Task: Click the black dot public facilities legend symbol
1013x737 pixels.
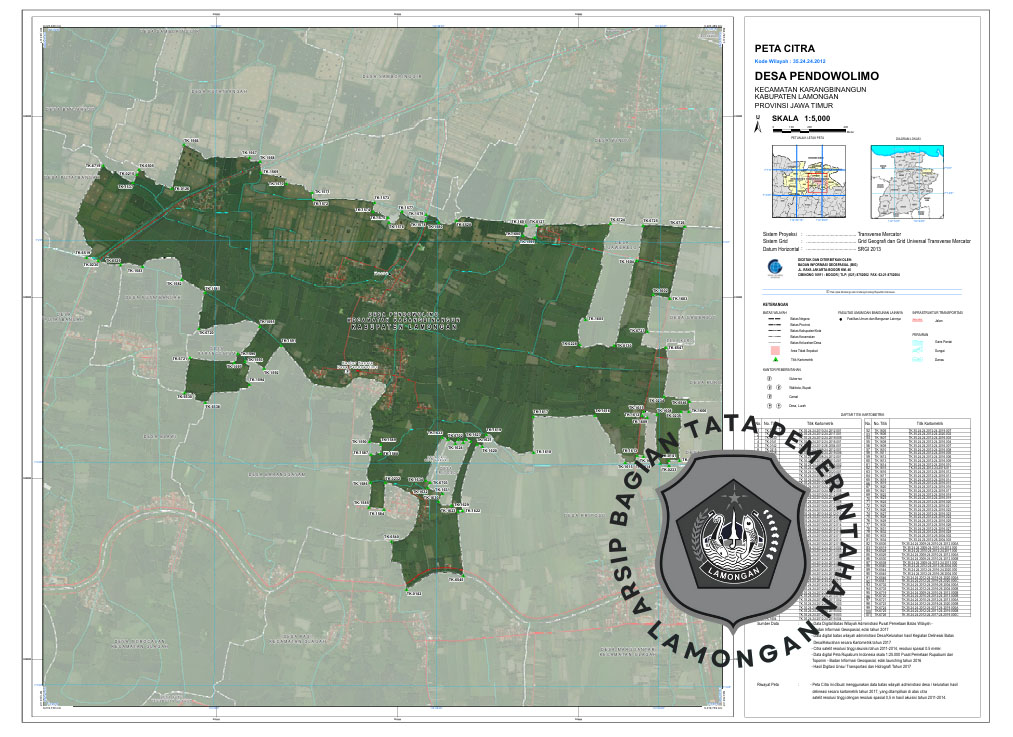Action: [x=842, y=320]
